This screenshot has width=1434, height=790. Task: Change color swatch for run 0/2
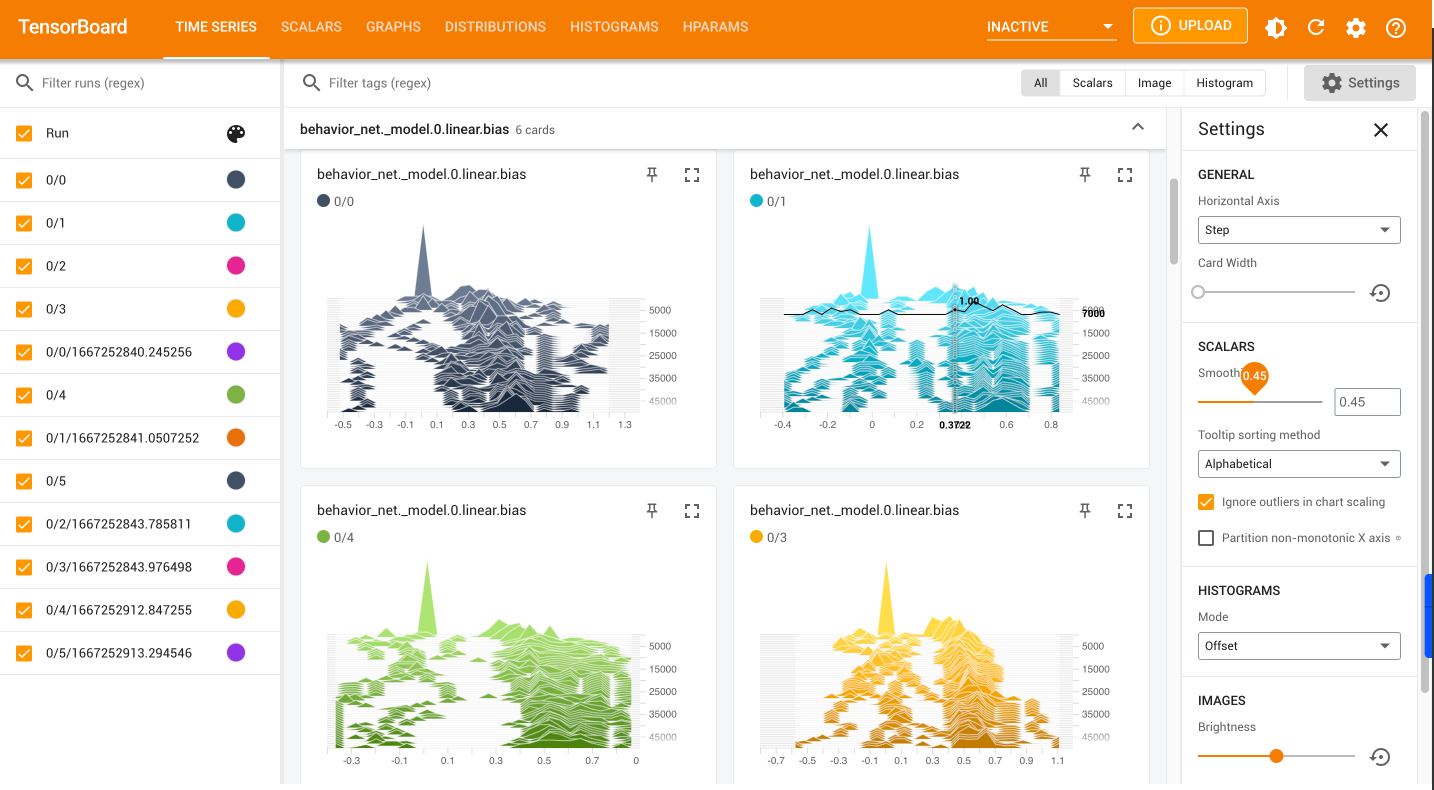coord(236,267)
